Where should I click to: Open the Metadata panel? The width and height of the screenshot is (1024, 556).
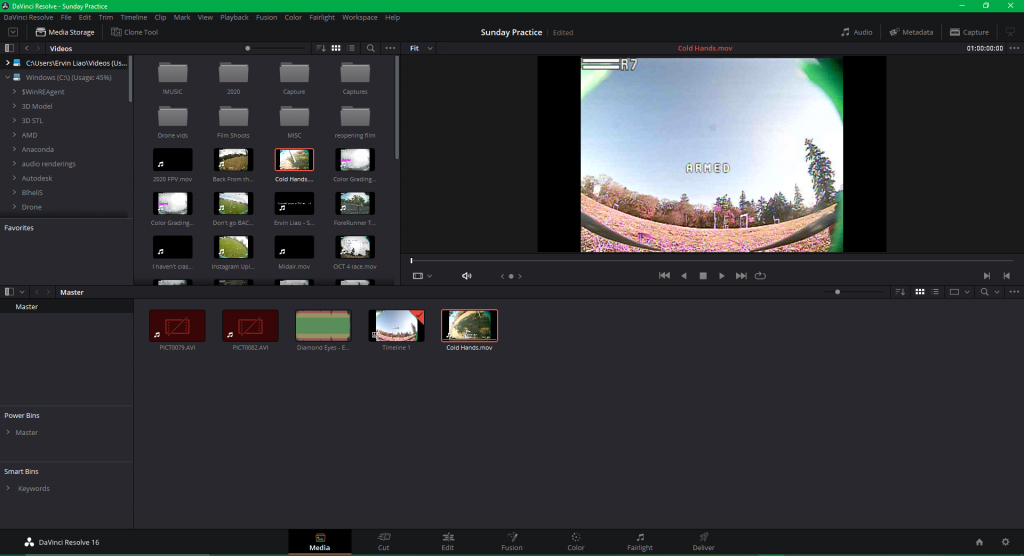pyautogui.click(x=911, y=32)
